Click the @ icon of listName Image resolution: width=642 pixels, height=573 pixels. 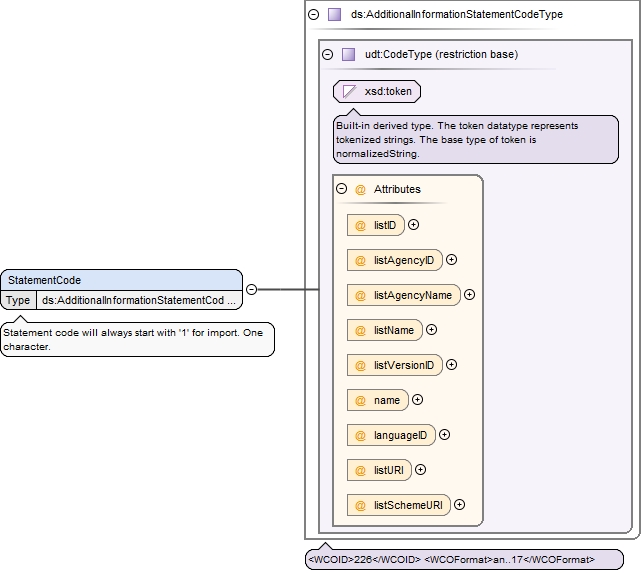[360, 331]
